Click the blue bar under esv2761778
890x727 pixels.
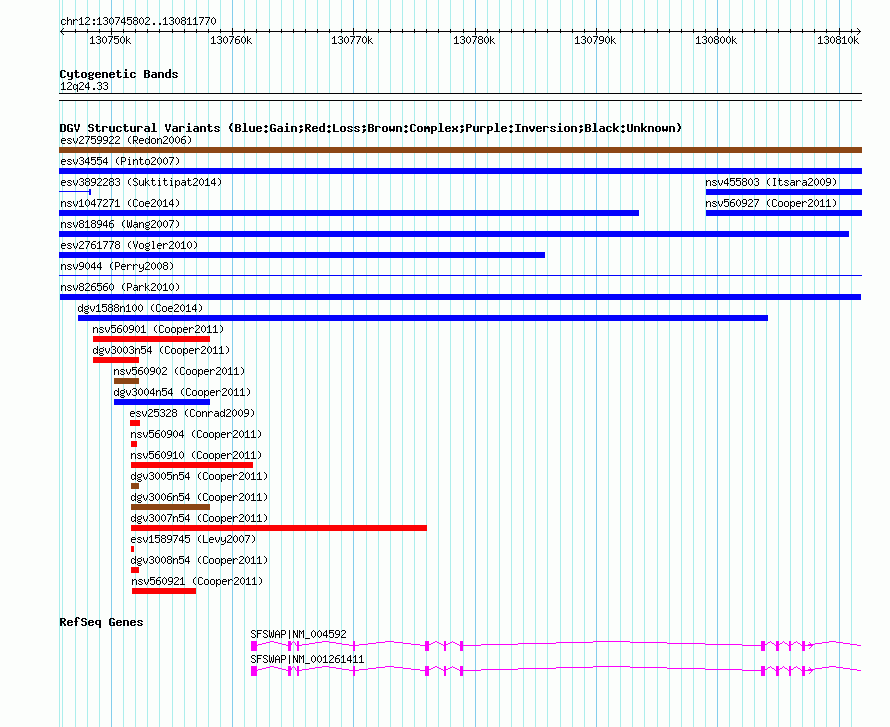click(x=302, y=255)
